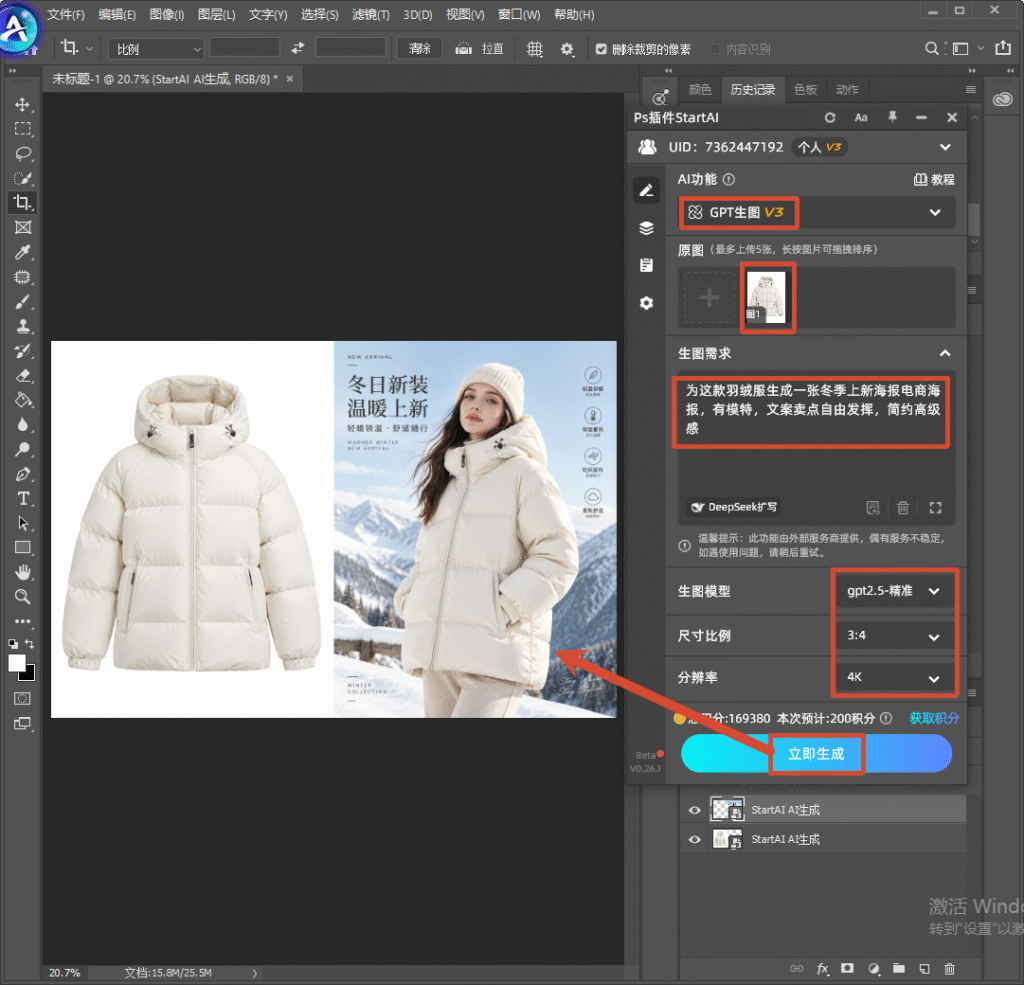
Task: Click into the 生图需求 prompt text
Action: tap(812, 410)
